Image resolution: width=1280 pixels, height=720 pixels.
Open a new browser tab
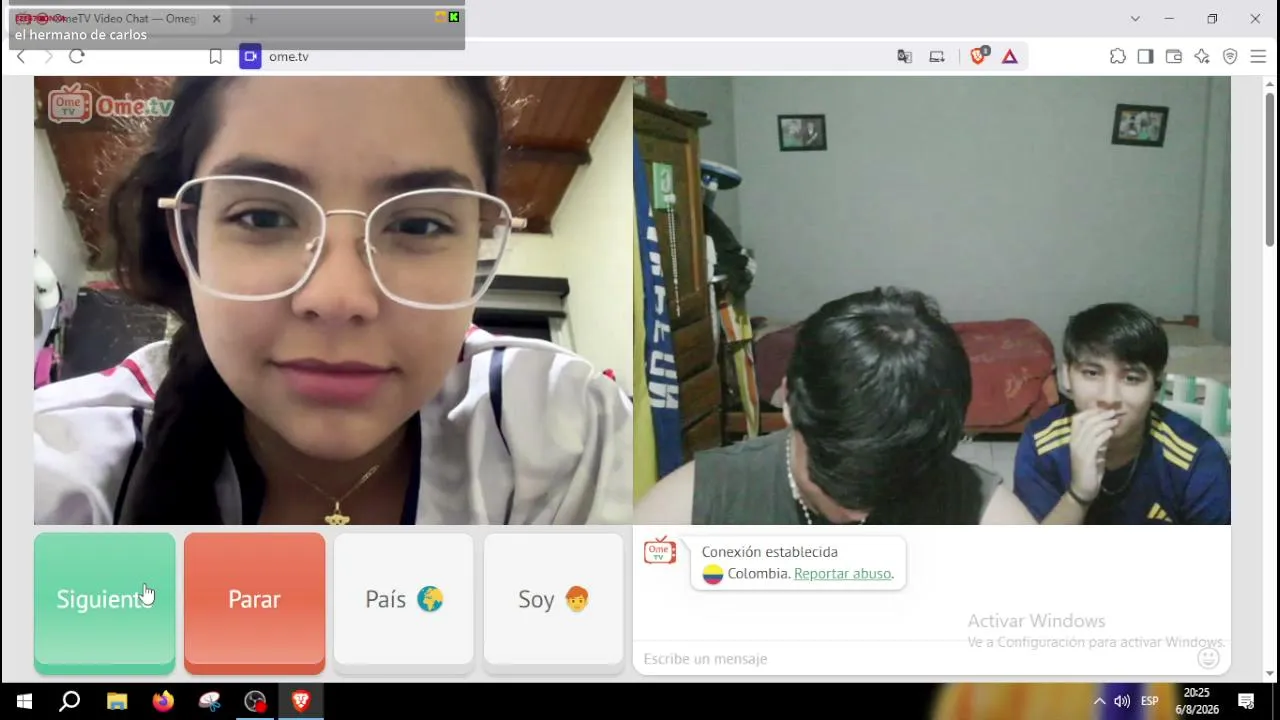click(x=251, y=19)
